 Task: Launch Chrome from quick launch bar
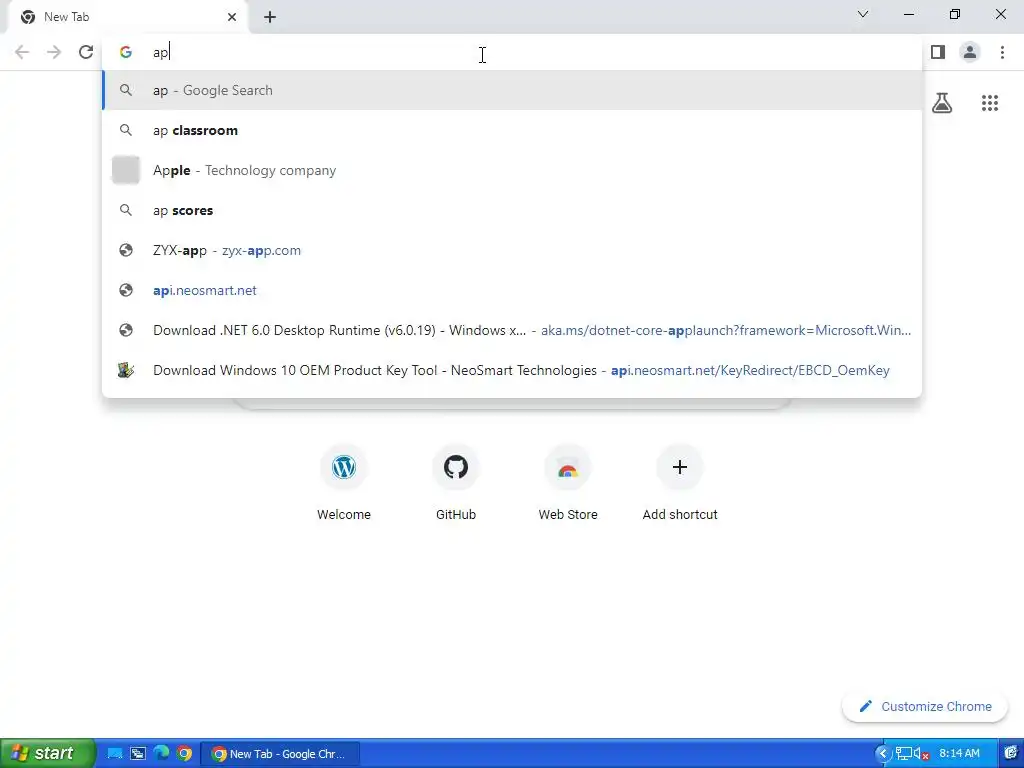click(185, 754)
